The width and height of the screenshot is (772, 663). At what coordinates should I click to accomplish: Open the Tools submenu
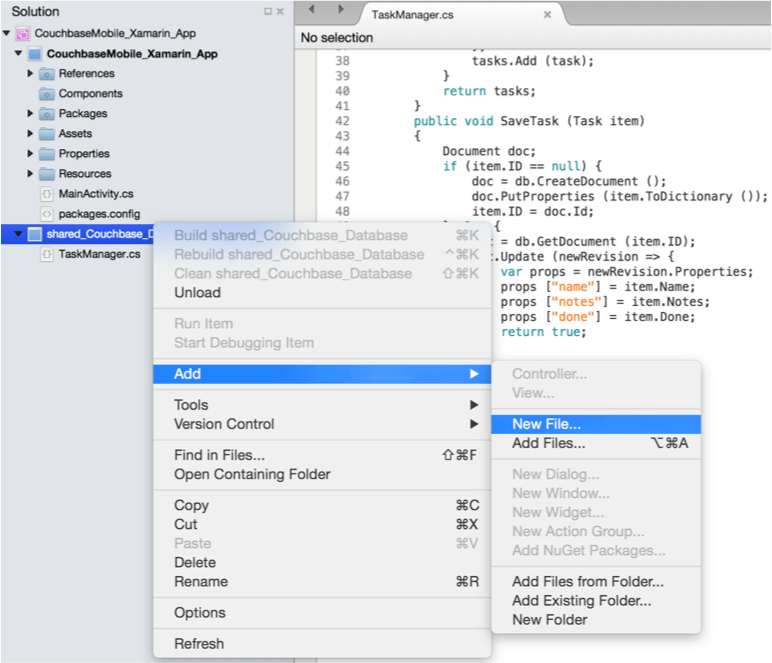[x=322, y=405]
